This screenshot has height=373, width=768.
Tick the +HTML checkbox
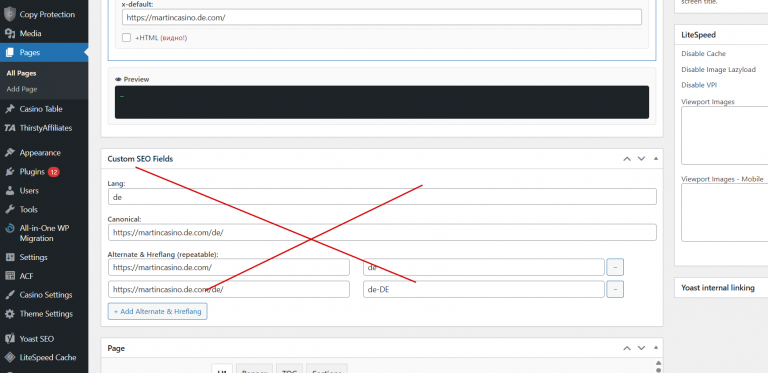(126, 38)
